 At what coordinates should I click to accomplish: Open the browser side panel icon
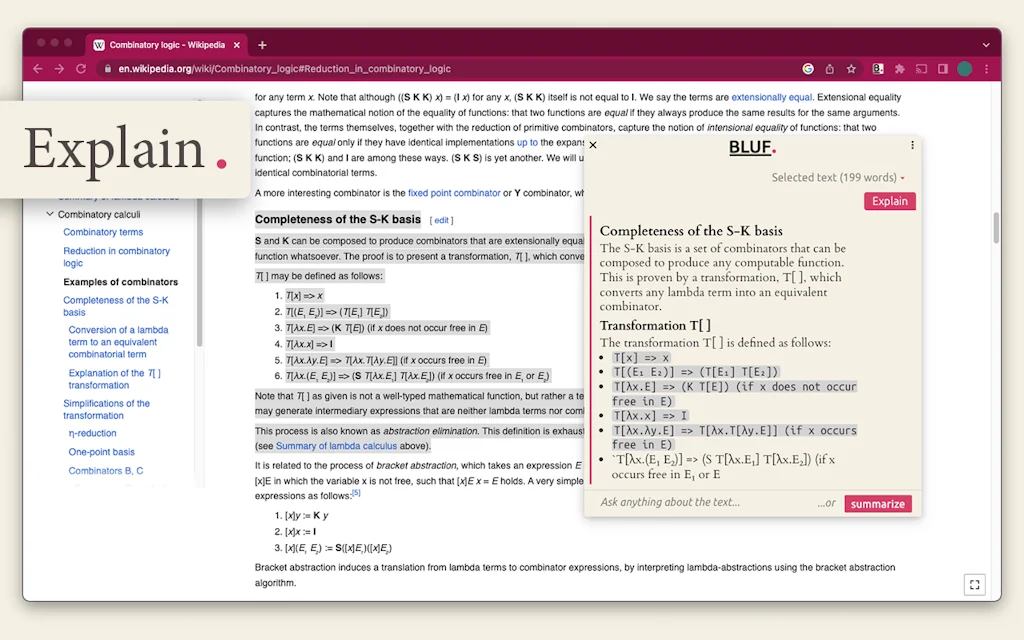coord(944,69)
